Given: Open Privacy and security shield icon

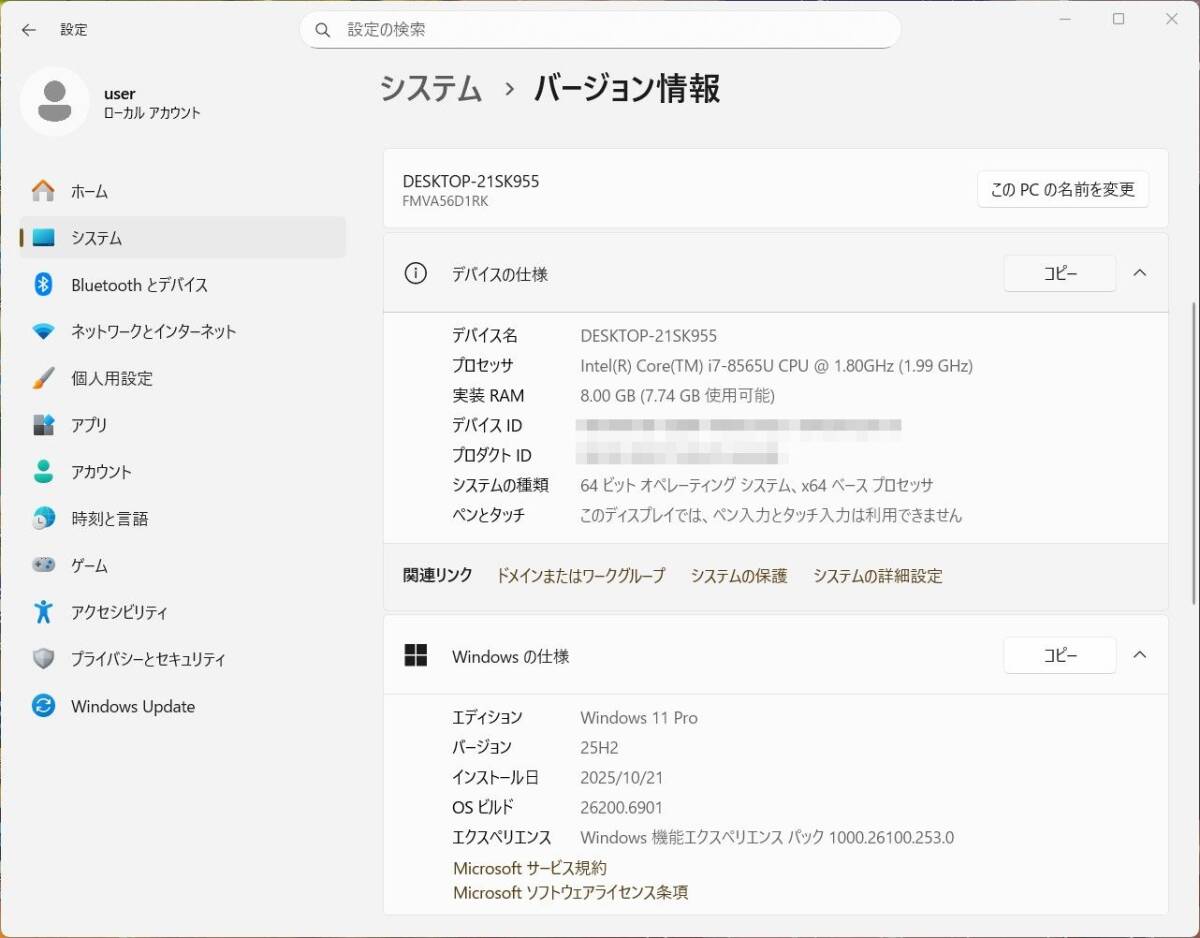Looking at the screenshot, I should pos(43,659).
